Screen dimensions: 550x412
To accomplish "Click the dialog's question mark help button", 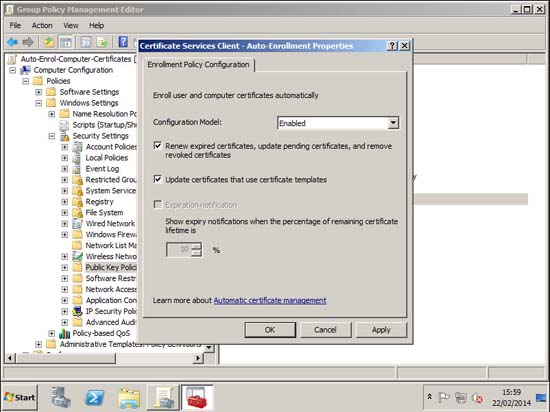I will (x=392, y=46).
